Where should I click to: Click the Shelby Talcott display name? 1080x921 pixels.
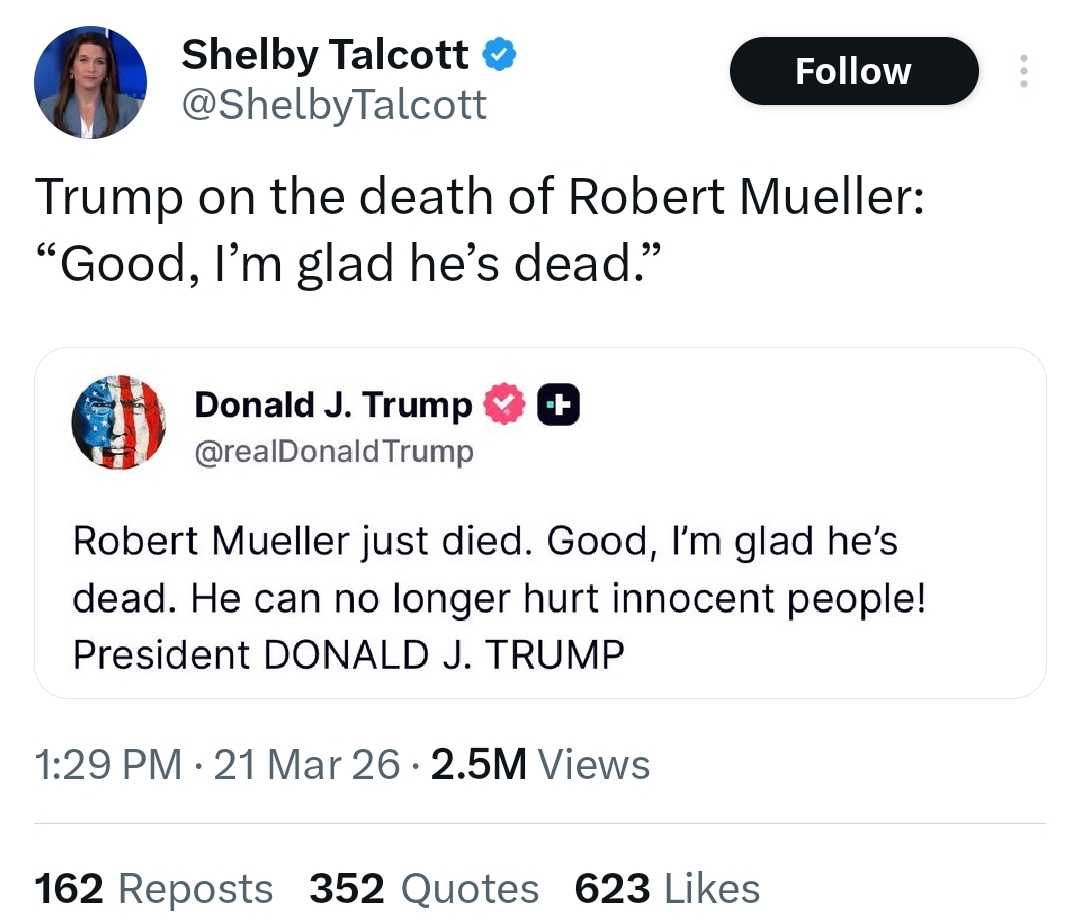[x=324, y=56]
